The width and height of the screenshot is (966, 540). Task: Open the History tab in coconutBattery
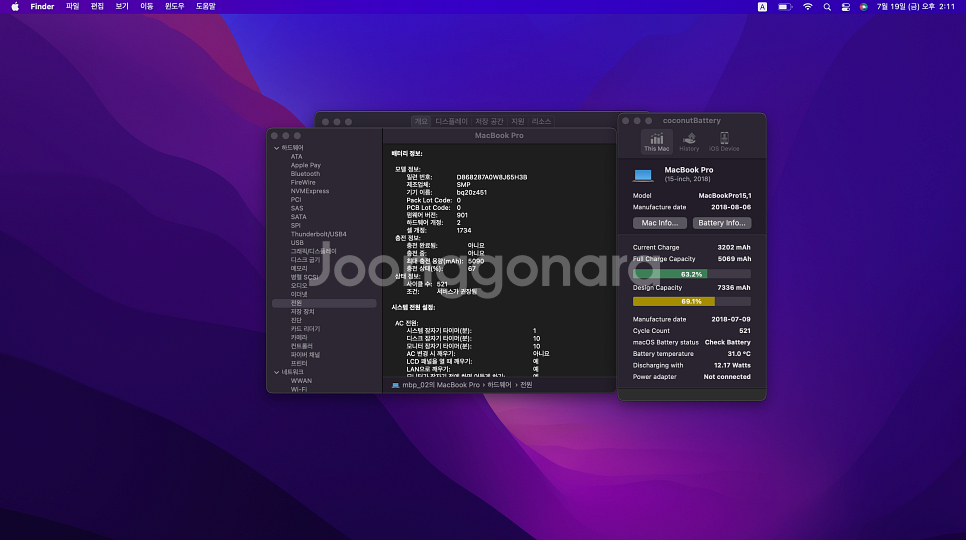(689, 142)
